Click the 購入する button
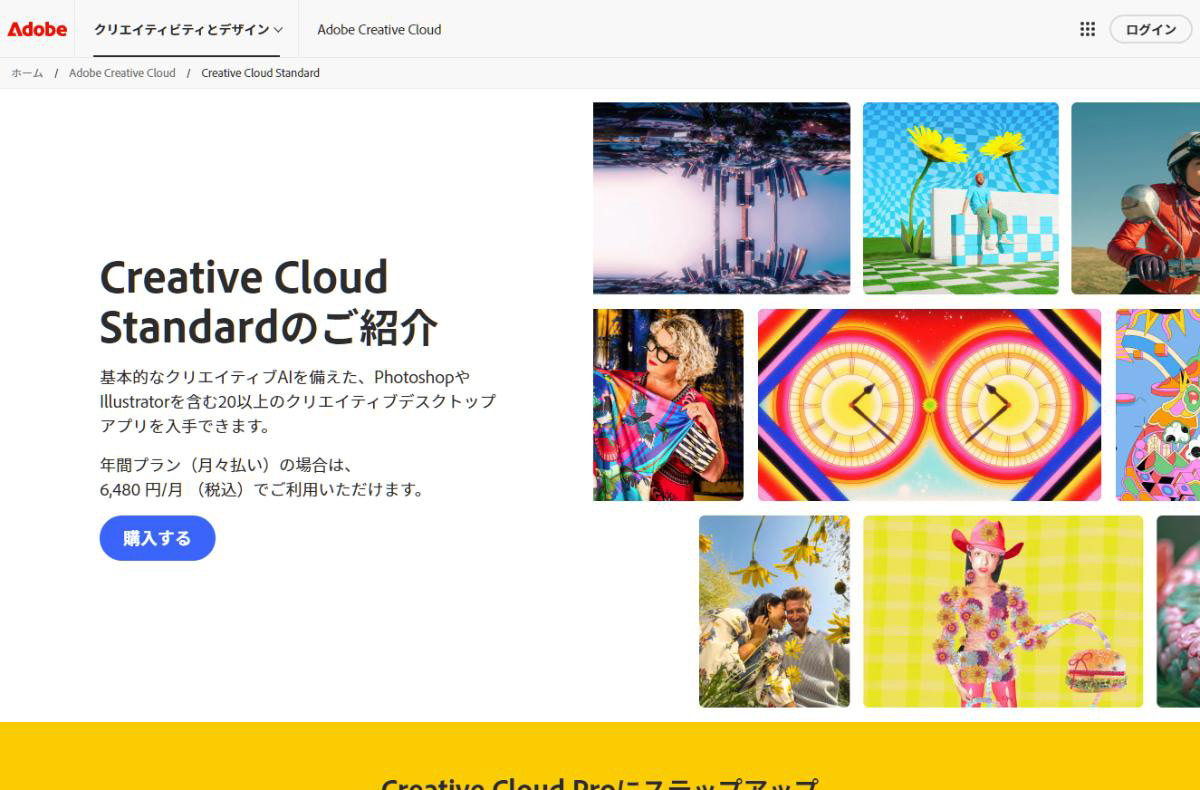The image size is (1200, 790). 157,538
